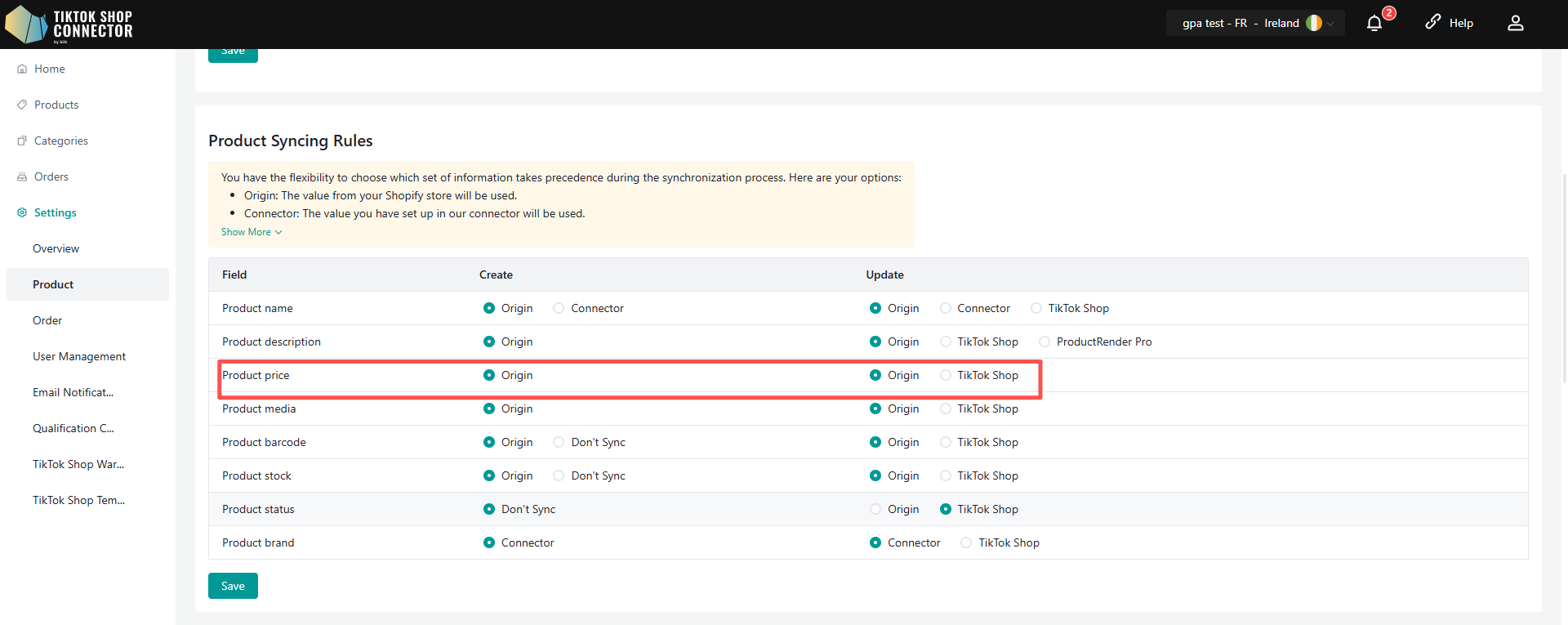
Task: Set Product media Update to TikTok Shop
Action: pyautogui.click(x=946, y=408)
